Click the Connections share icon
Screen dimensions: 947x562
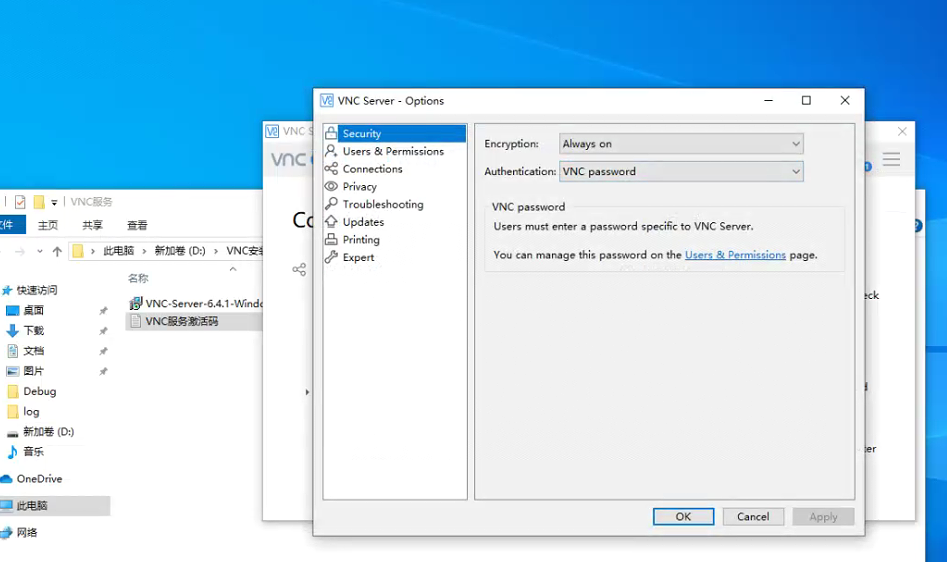331,168
